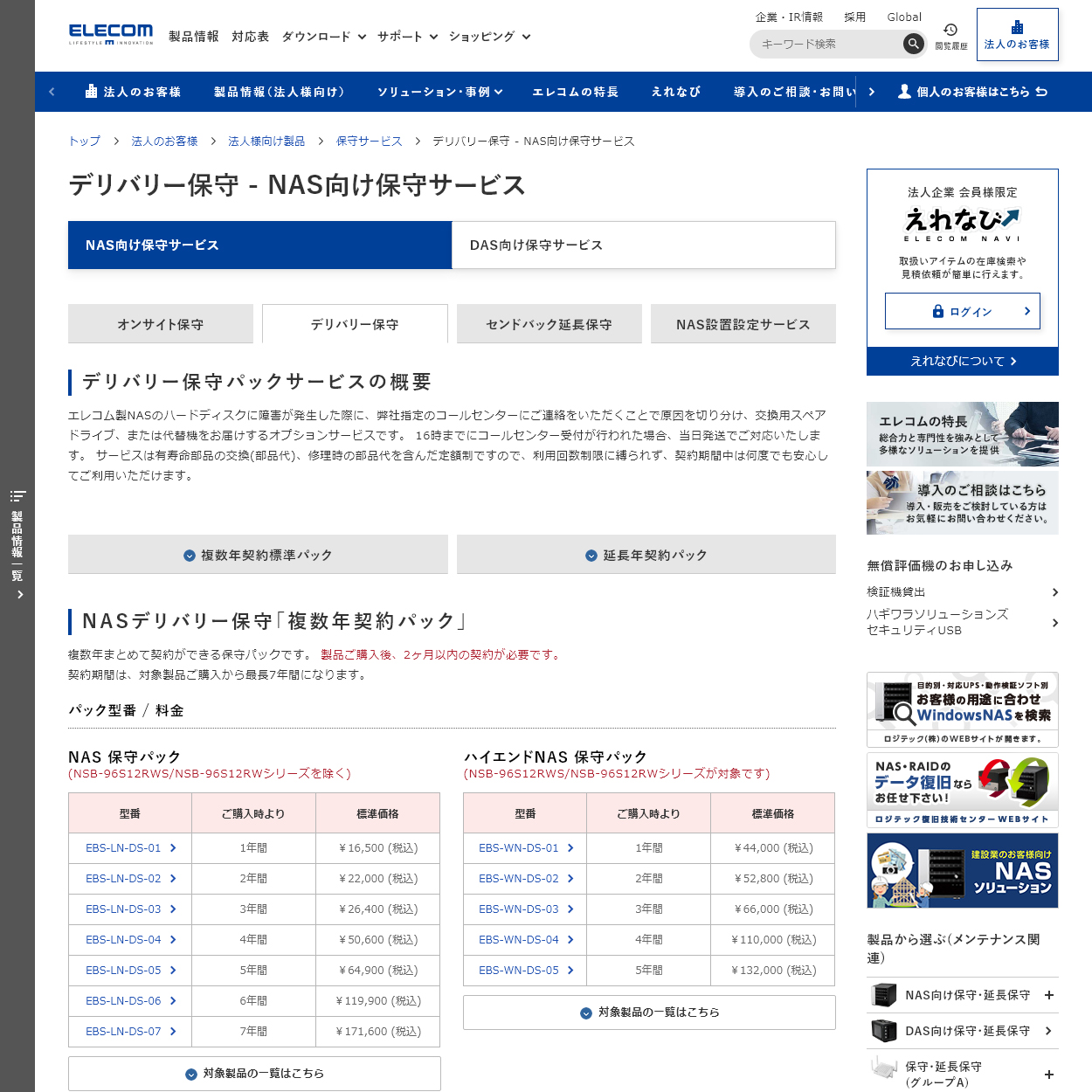This screenshot has width=1092, height=1092.
Task: Open browsing history (閲覧履歴) icon
Action: click(x=951, y=37)
